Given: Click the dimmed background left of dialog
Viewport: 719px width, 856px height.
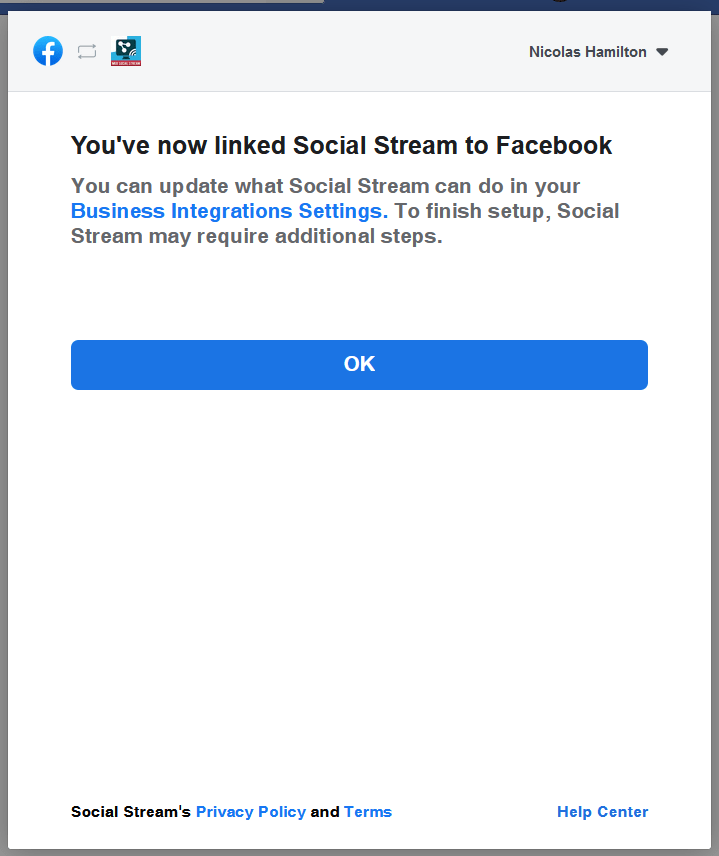Looking at the screenshot, I should 3,437.
